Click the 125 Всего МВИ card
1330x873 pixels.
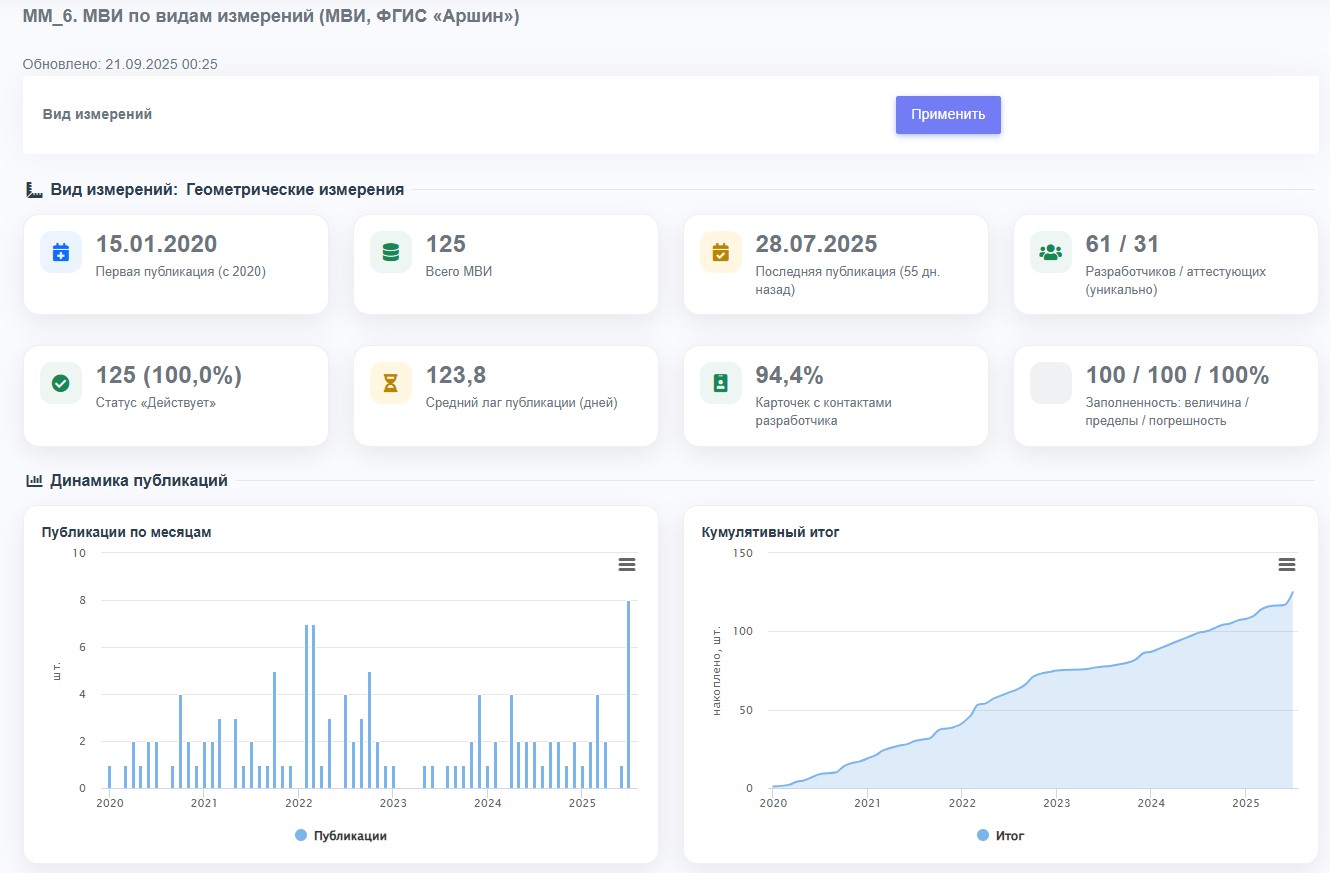[x=505, y=264]
